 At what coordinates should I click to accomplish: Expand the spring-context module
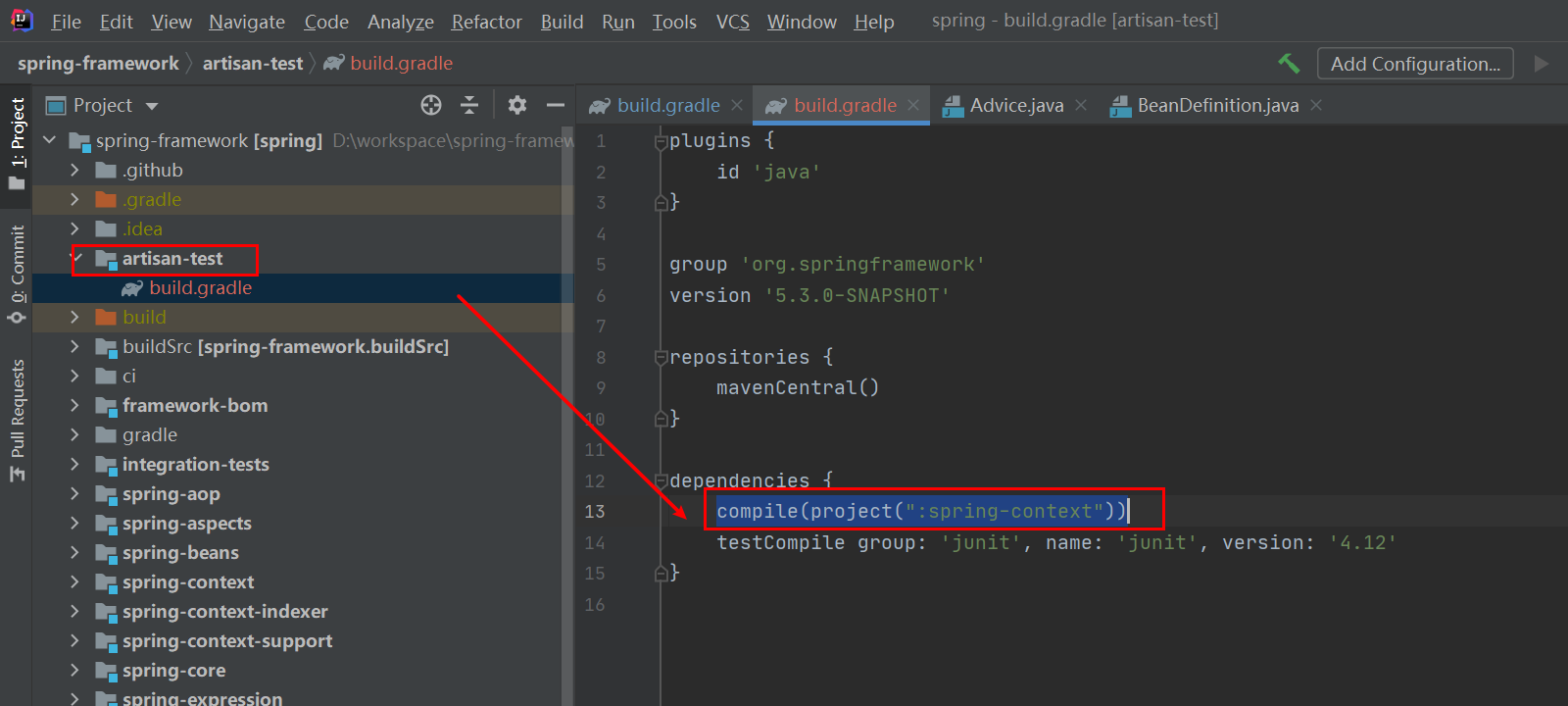(x=74, y=581)
